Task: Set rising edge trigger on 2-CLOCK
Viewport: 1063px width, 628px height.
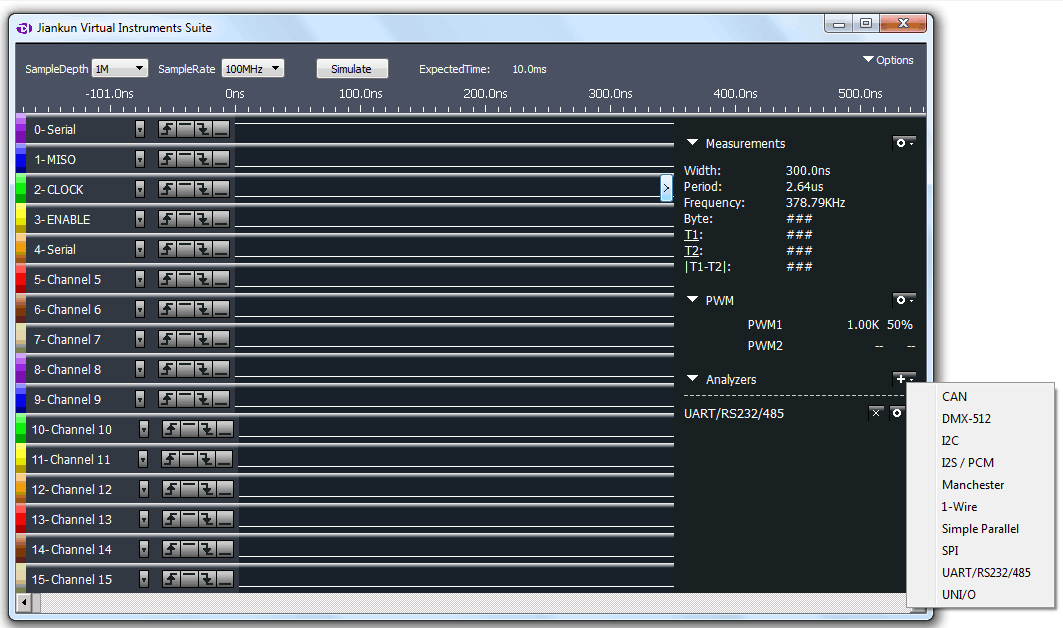Action: pyautogui.click(x=167, y=189)
